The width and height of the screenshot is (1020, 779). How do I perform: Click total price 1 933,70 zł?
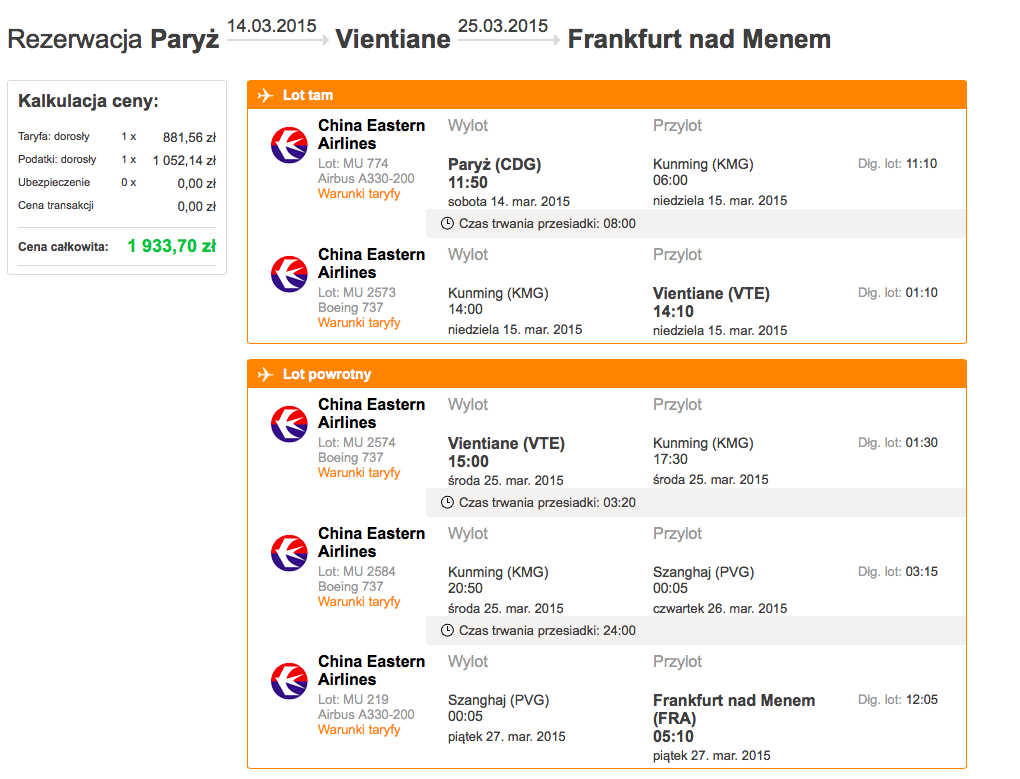coord(172,246)
